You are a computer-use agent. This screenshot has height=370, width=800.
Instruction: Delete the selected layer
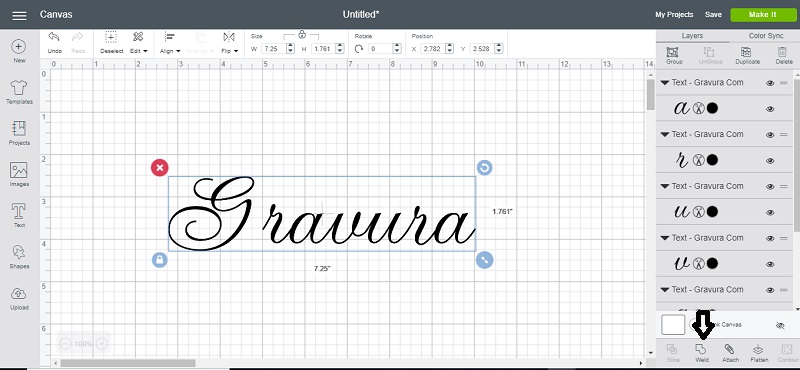point(782,55)
